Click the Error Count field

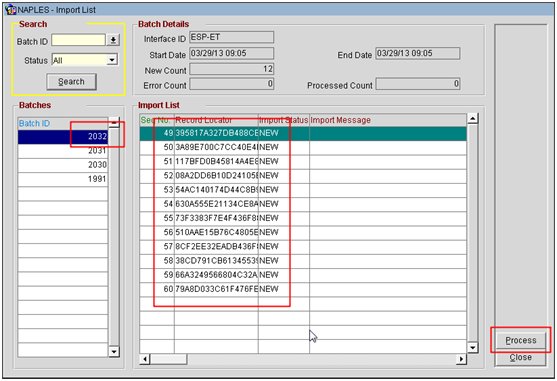(x=231, y=84)
